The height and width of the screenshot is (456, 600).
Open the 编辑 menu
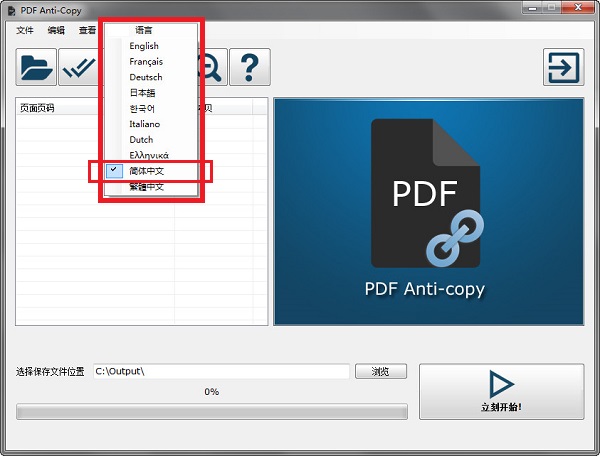56,30
